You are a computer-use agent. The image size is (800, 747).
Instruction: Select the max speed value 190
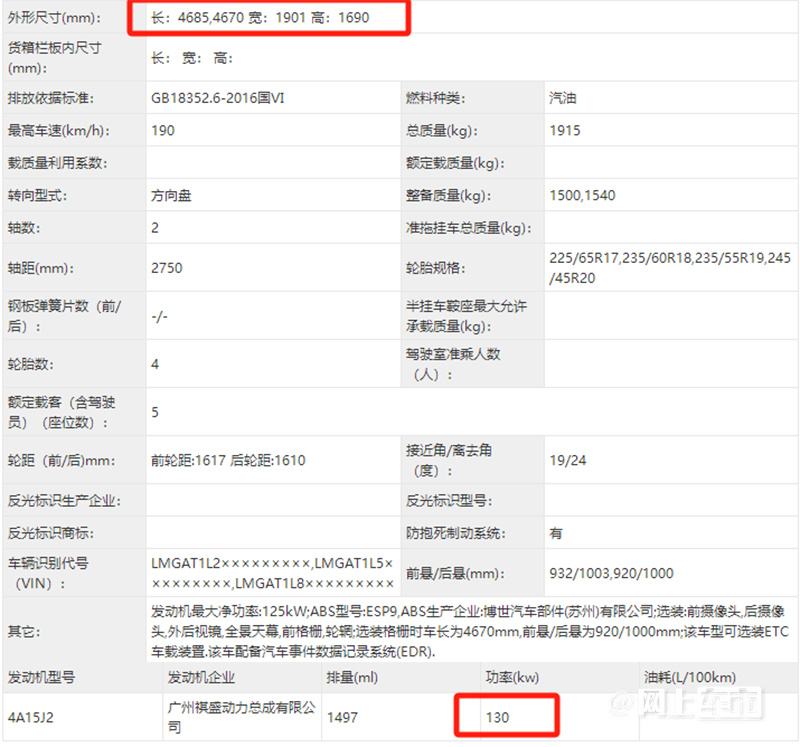coord(163,131)
